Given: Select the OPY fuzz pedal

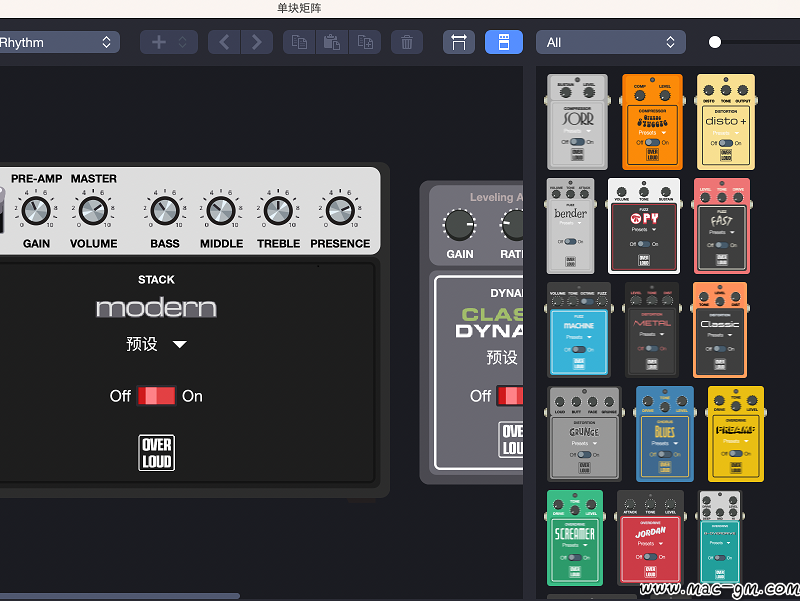Looking at the screenshot, I should point(644,226).
